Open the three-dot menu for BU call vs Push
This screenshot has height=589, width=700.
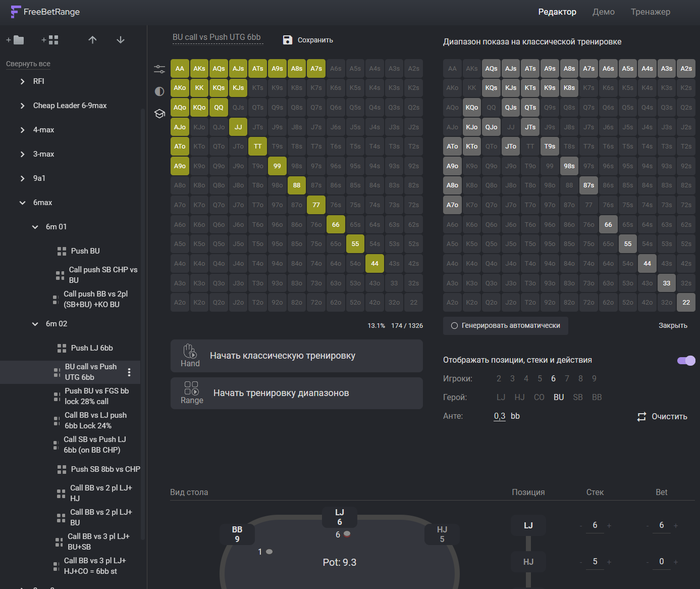tap(129, 372)
